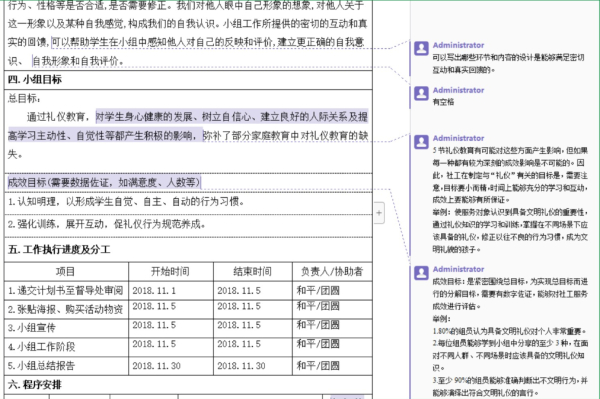The width and height of the screenshot is (600, 399).
Task: Select the '有空格' comment text
Action: click(x=443, y=102)
